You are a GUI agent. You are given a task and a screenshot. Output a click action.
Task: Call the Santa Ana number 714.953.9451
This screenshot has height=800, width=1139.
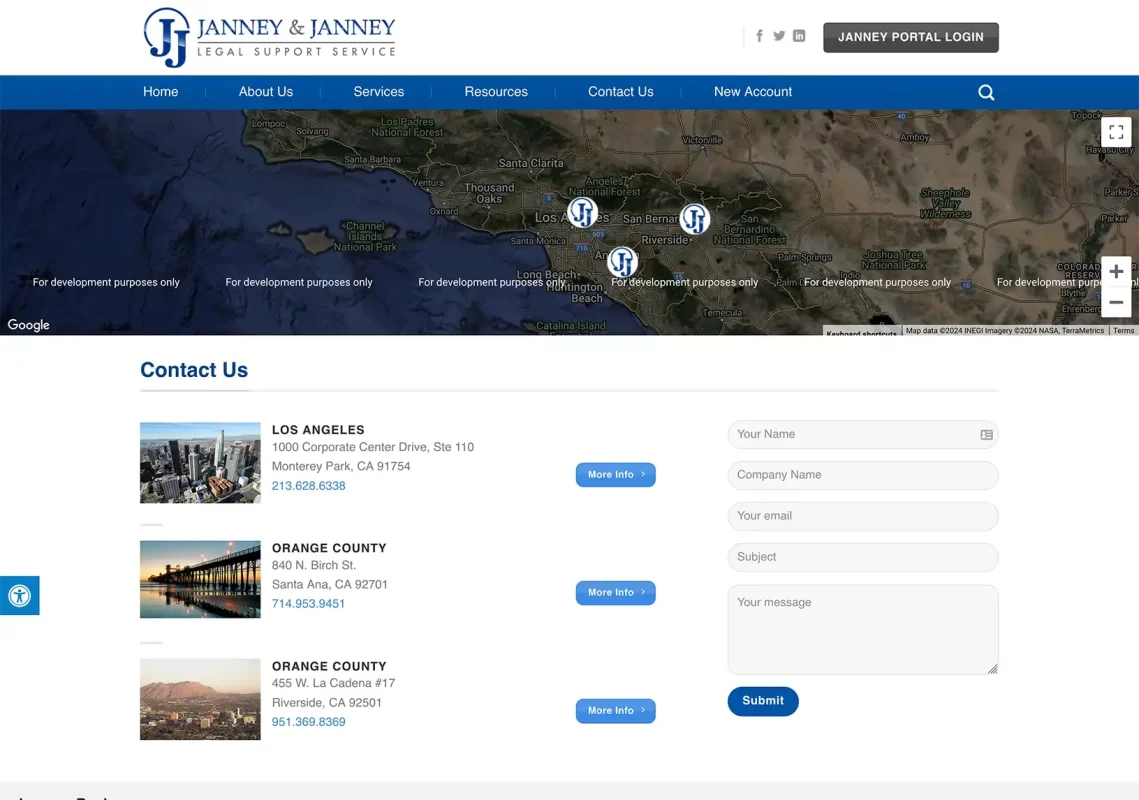tap(309, 603)
